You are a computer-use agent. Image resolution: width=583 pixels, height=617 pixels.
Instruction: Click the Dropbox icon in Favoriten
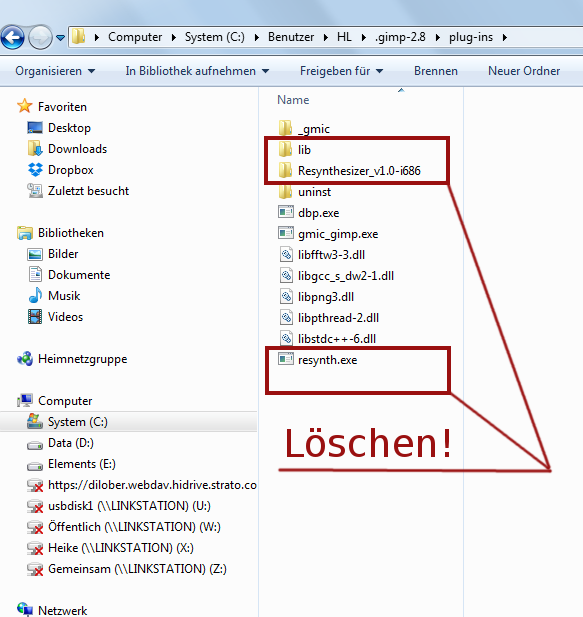[35, 170]
